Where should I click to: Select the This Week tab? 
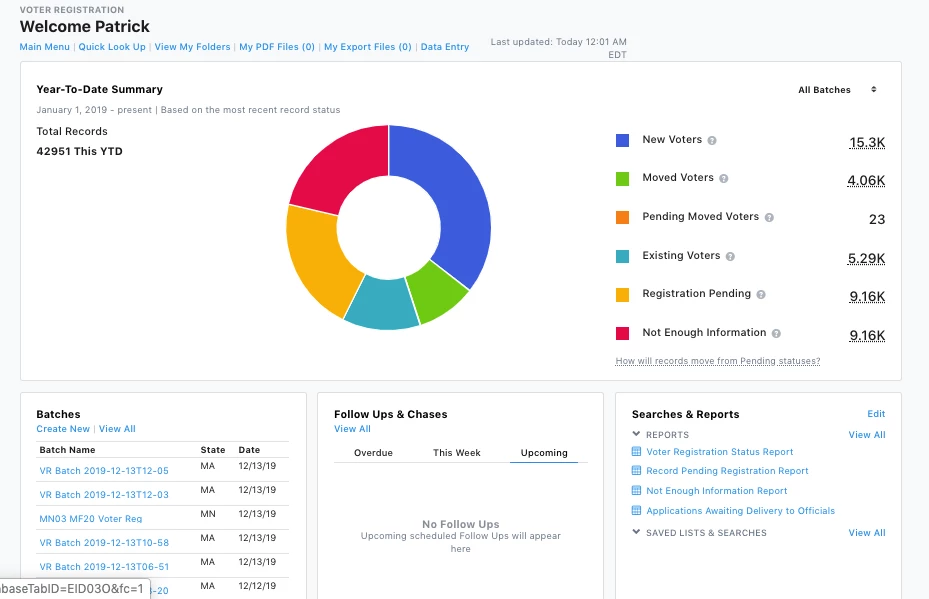(457, 453)
